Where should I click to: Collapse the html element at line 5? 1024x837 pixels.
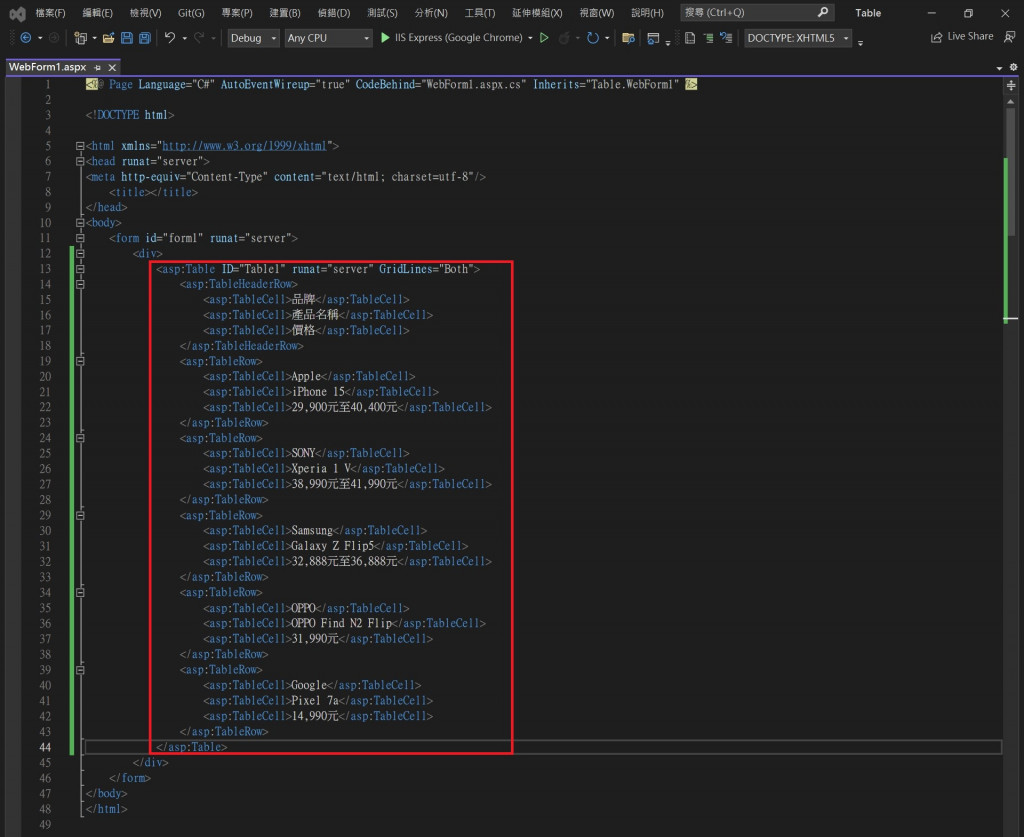pos(80,146)
